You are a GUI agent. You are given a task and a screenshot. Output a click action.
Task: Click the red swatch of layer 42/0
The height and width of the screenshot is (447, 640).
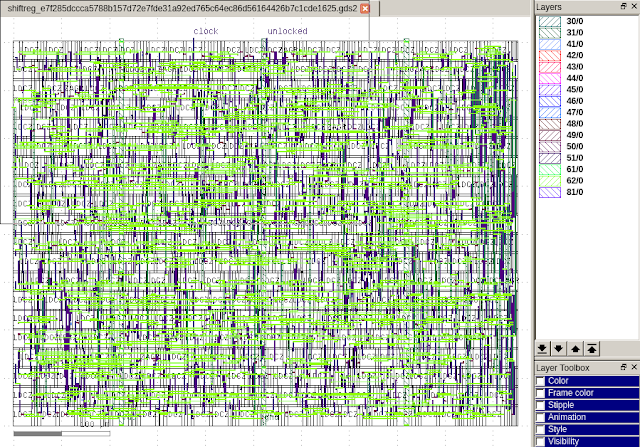pyautogui.click(x=550, y=56)
